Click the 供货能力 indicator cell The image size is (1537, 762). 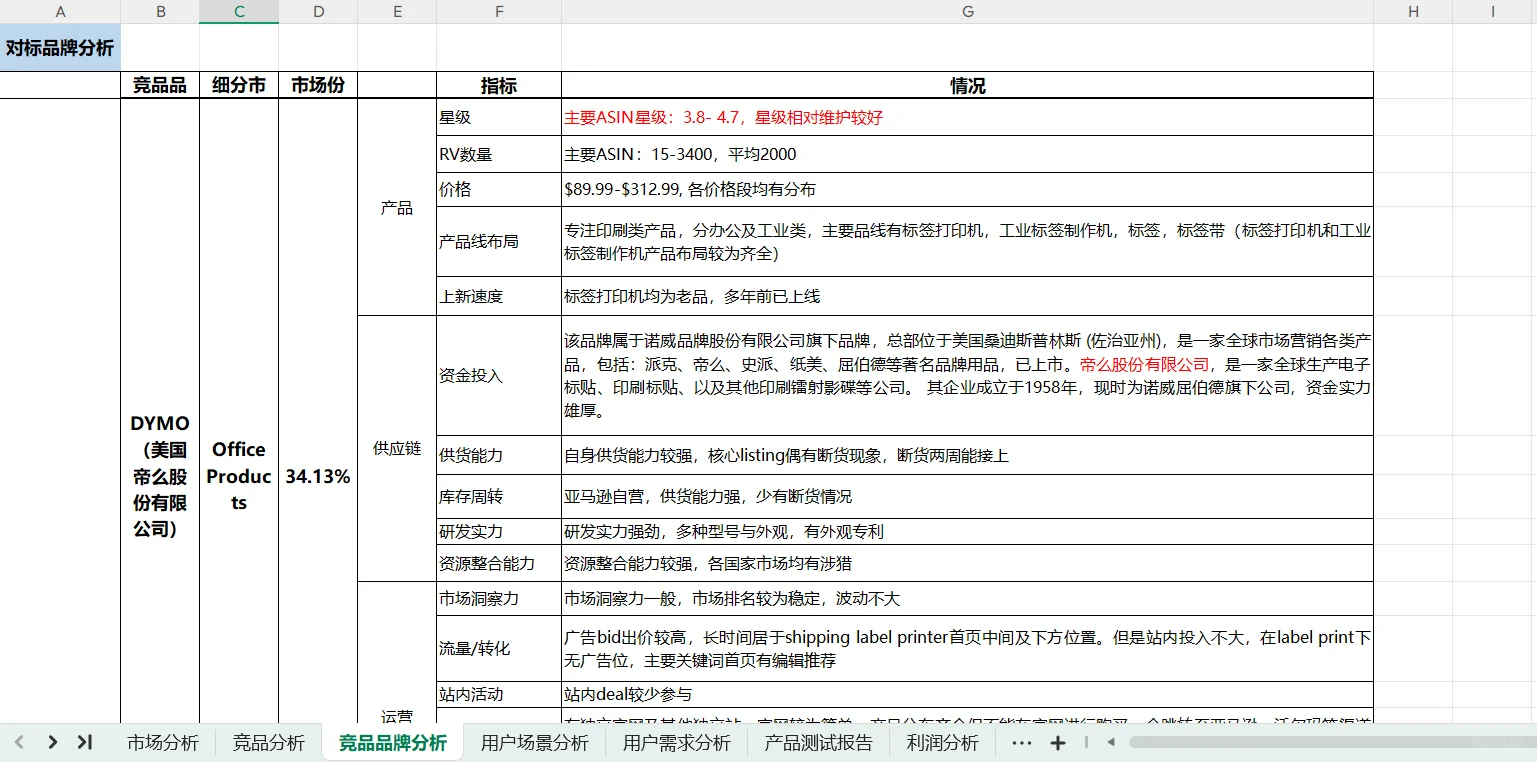499,455
